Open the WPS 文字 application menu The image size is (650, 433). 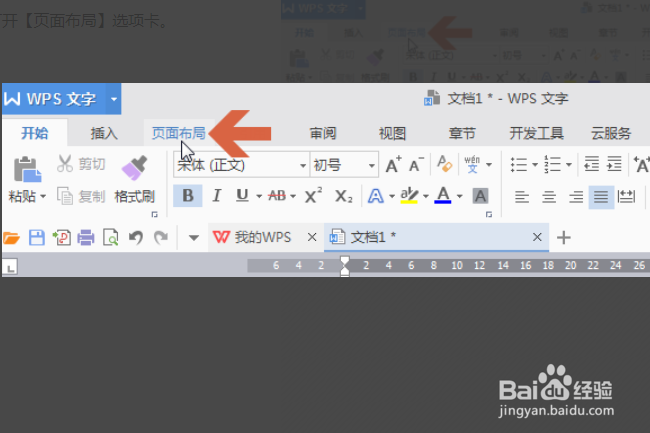[54, 99]
